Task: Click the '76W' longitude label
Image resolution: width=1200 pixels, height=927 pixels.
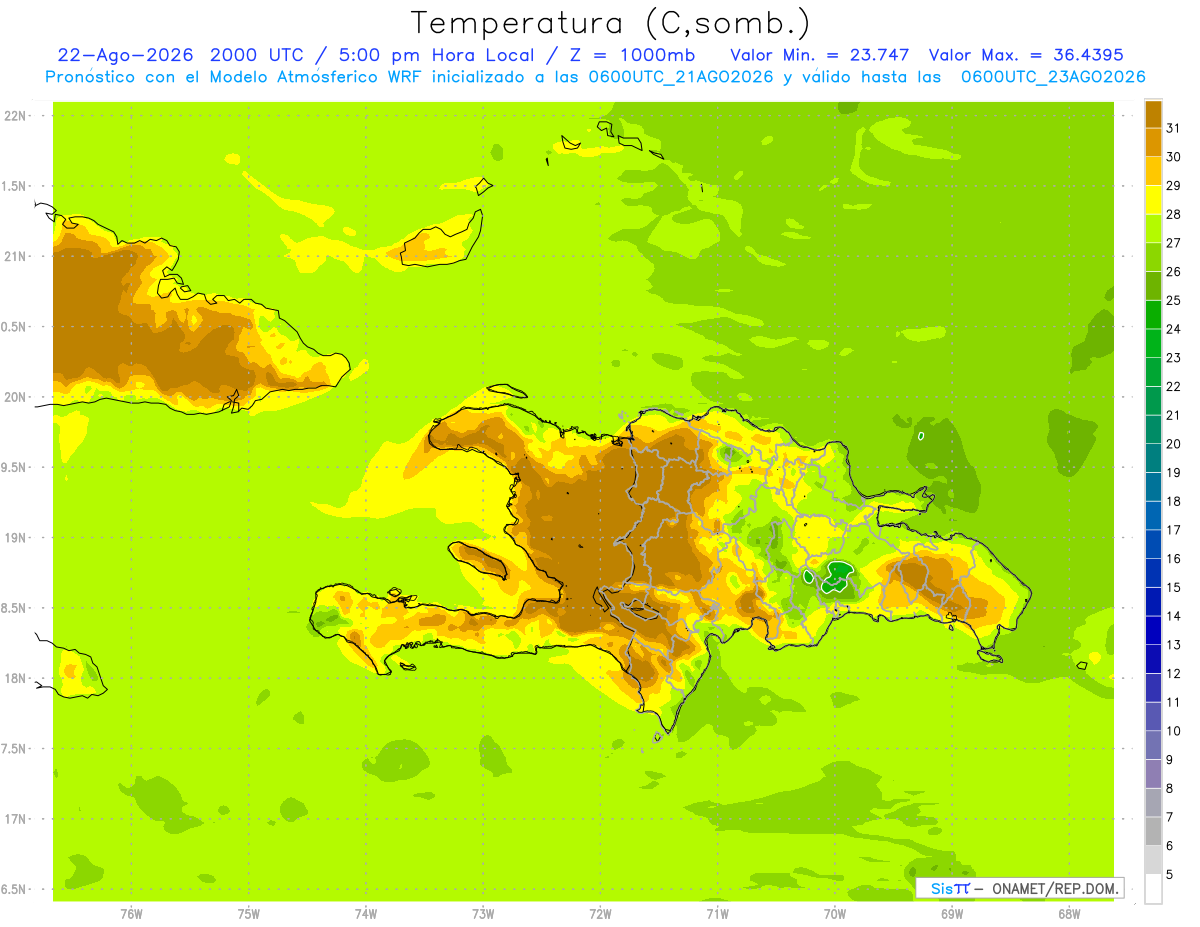Action: click(x=131, y=914)
